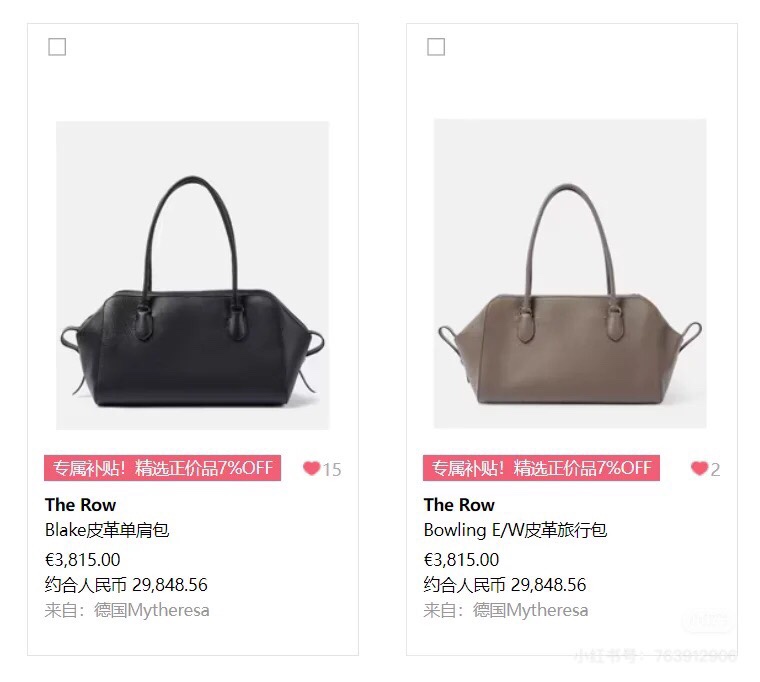Open 德国Mytheresa source link on left card

pos(152,610)
